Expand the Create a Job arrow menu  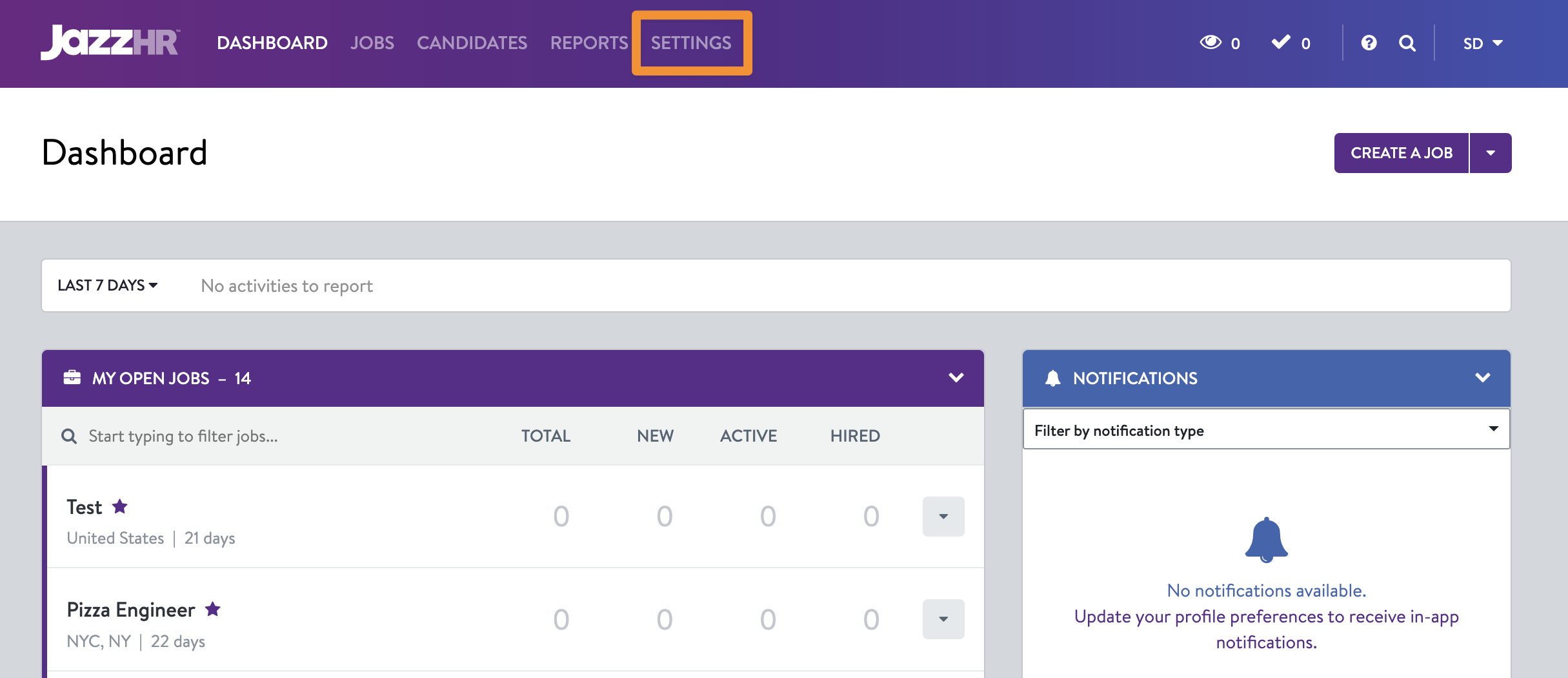coord(1491,153)
